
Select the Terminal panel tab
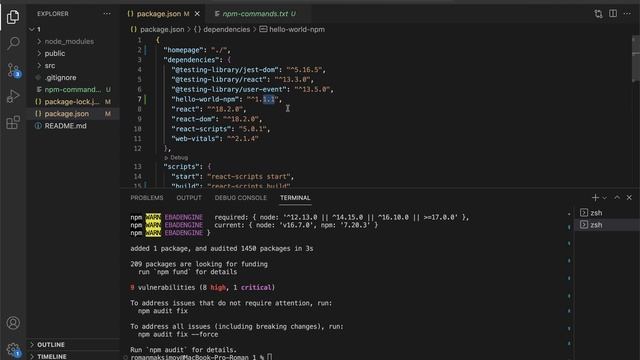click(295, 198)
